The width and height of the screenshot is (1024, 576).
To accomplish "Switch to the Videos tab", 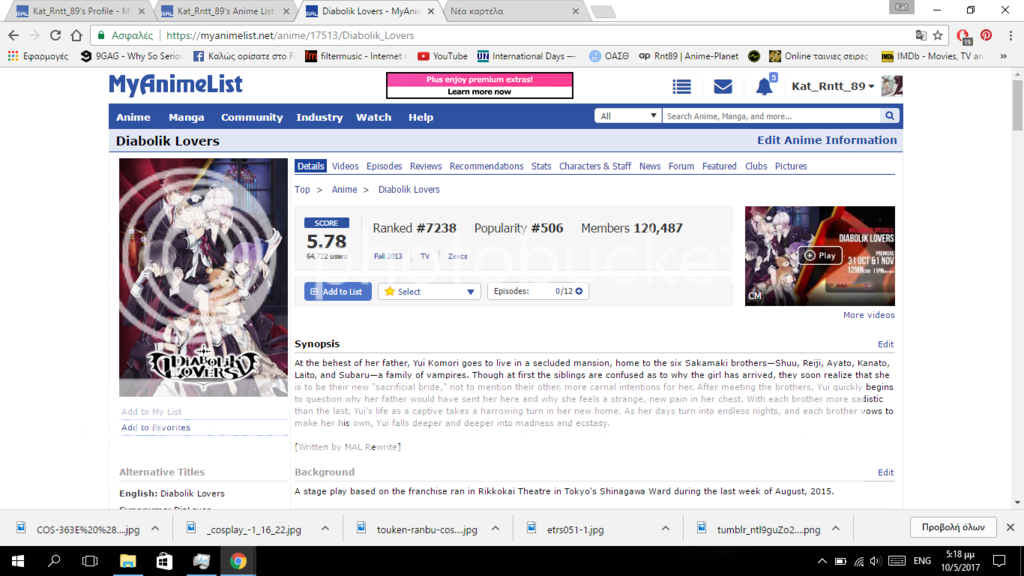I will tap(345, 167).
